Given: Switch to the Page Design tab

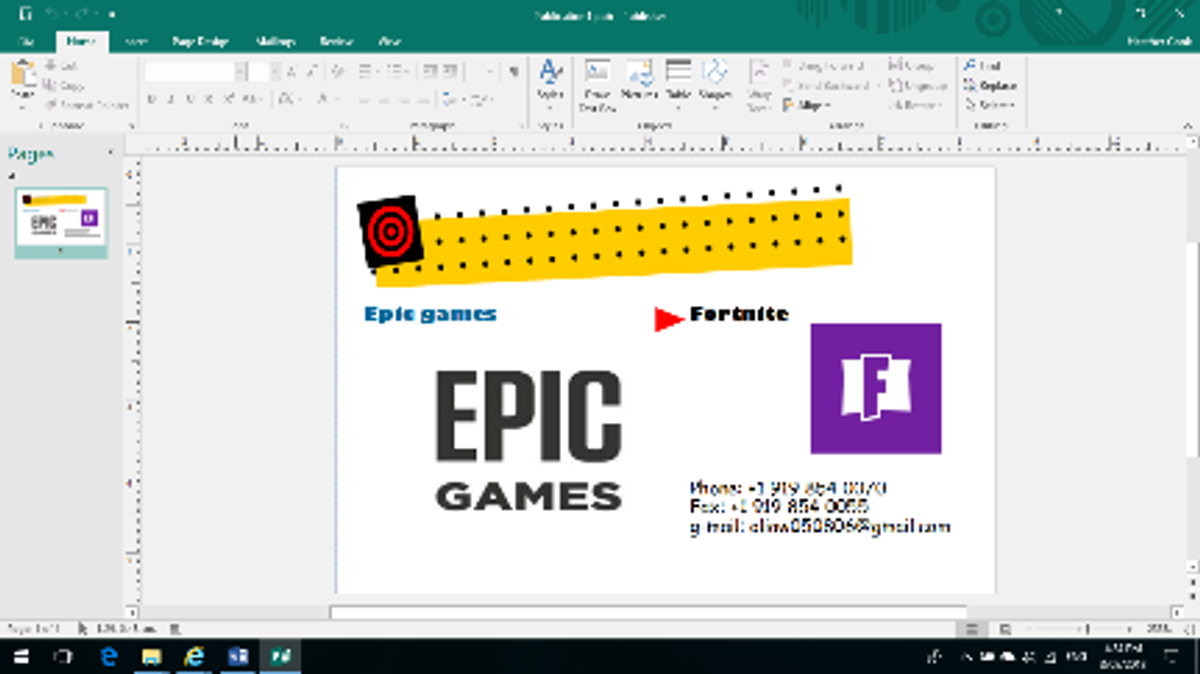Looking at the screenshot, I should point(200,42).
